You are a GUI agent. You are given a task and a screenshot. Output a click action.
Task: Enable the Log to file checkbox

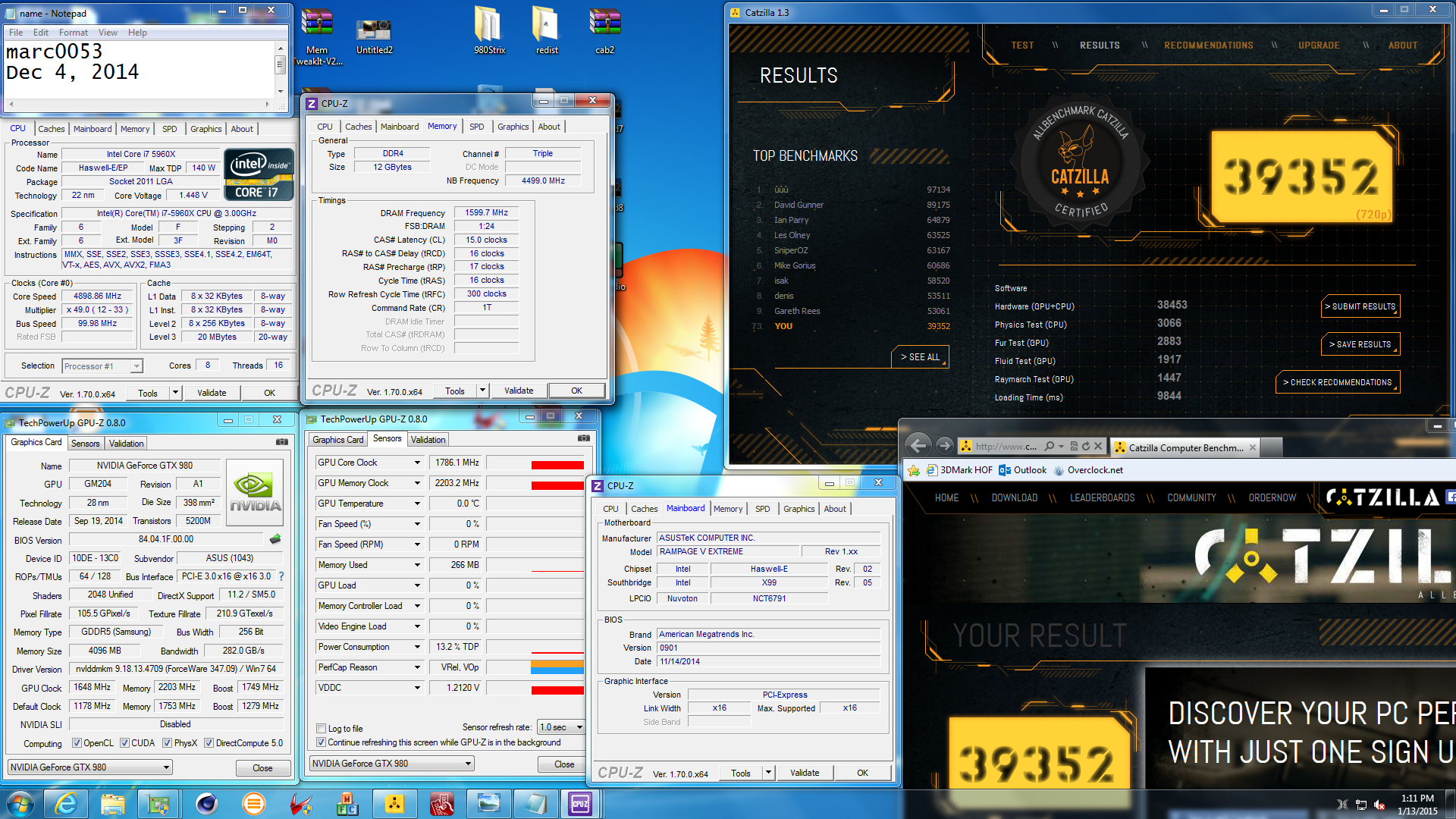click(x=322, y=728)
